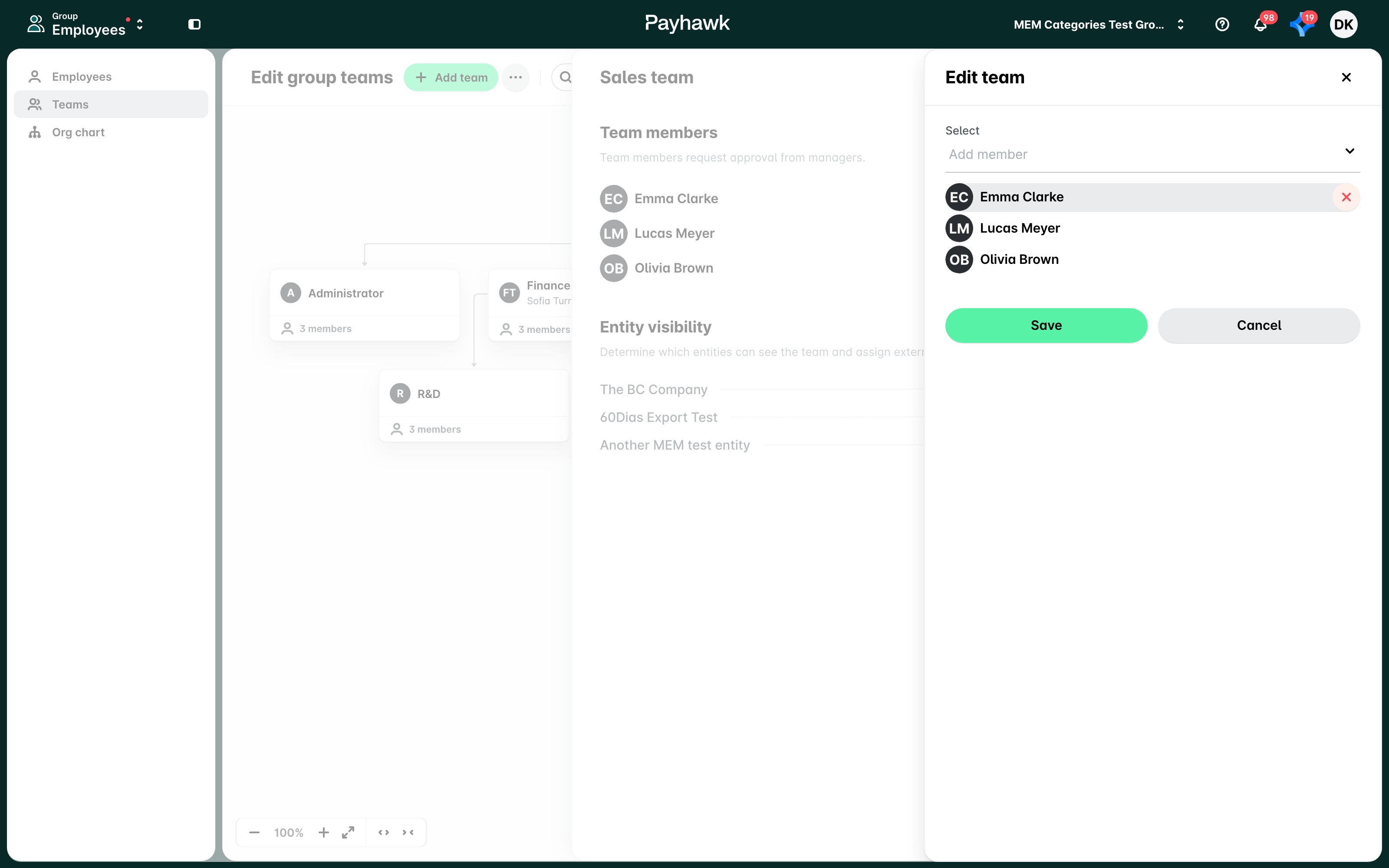Image resolution: width=1389 pixels, height=868 pixels.
Task: Open the Finance team card
Action: pyautogui.click(x=530, y=304)
